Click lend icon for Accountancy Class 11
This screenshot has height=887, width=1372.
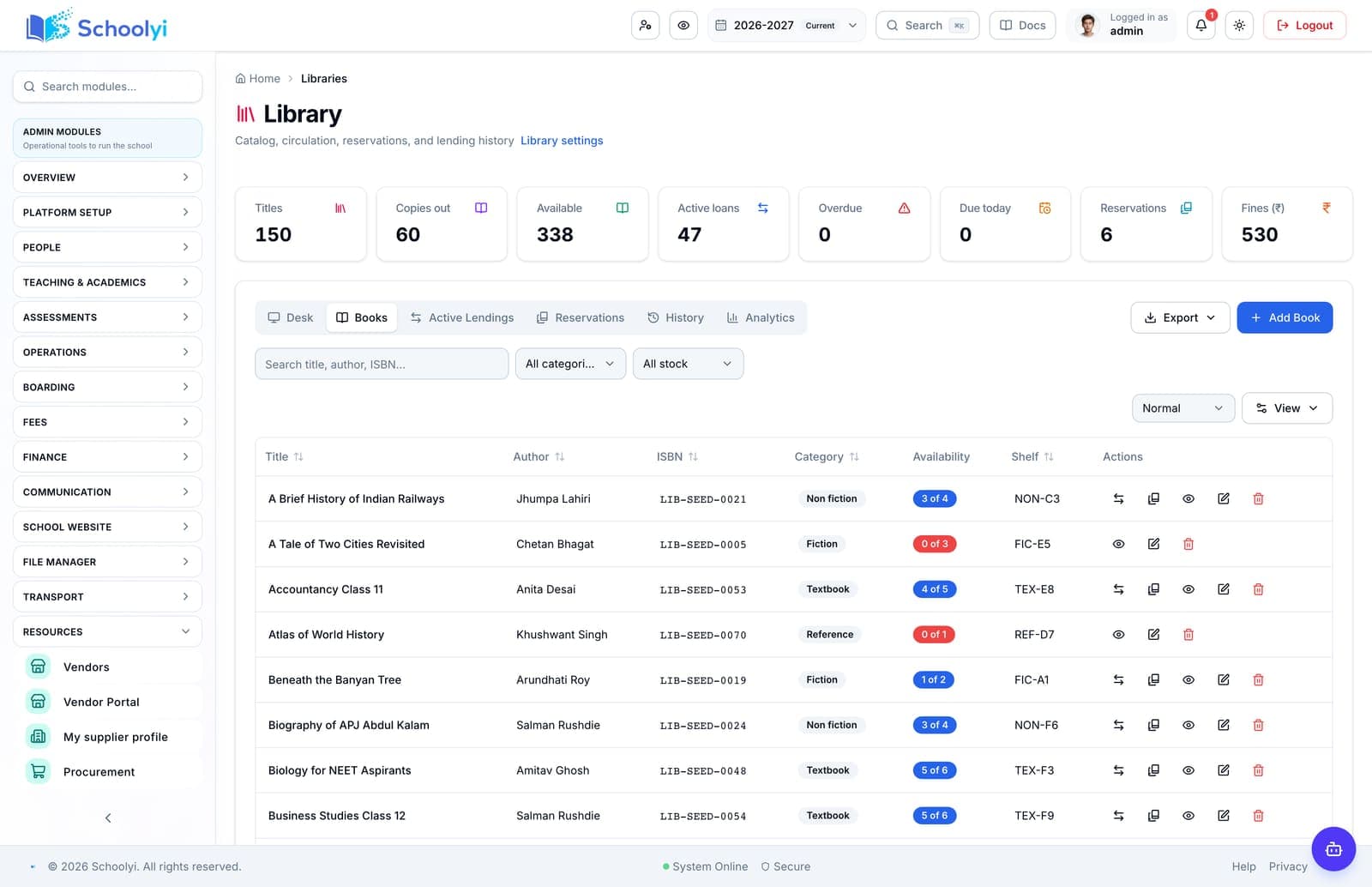point(1118,589)
